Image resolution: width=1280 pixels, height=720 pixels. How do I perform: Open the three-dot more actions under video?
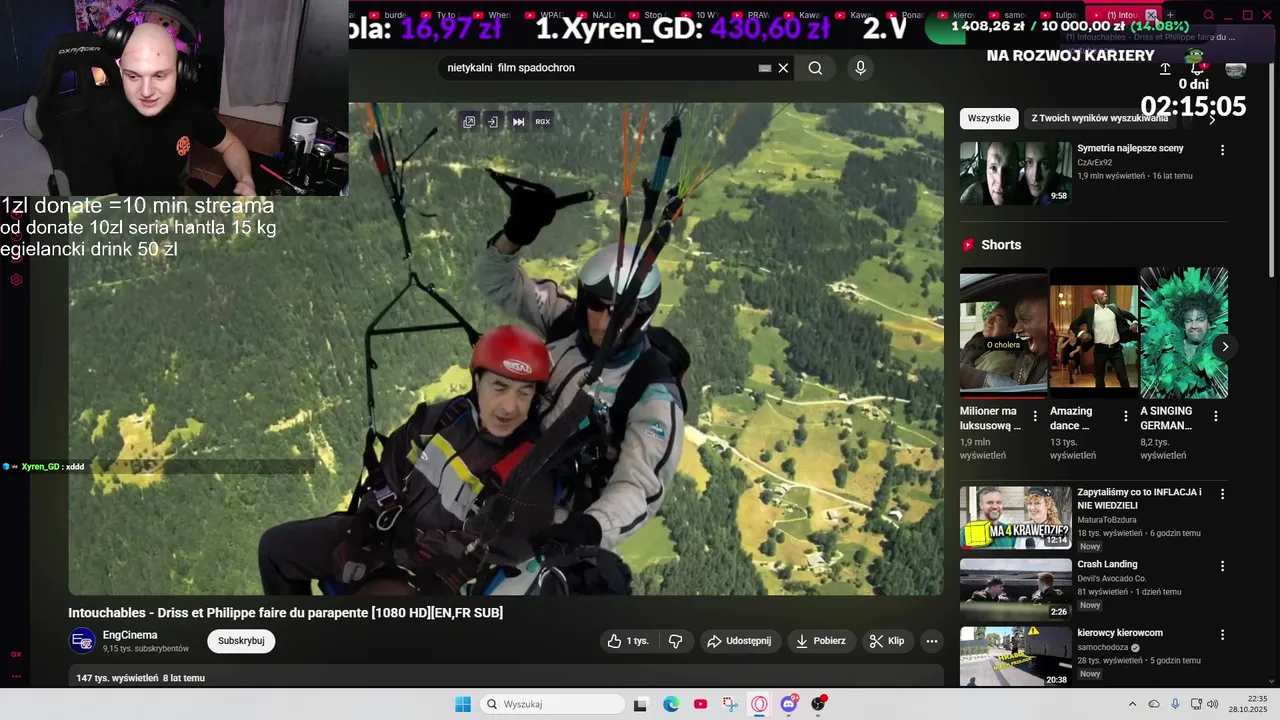[932, 641]
